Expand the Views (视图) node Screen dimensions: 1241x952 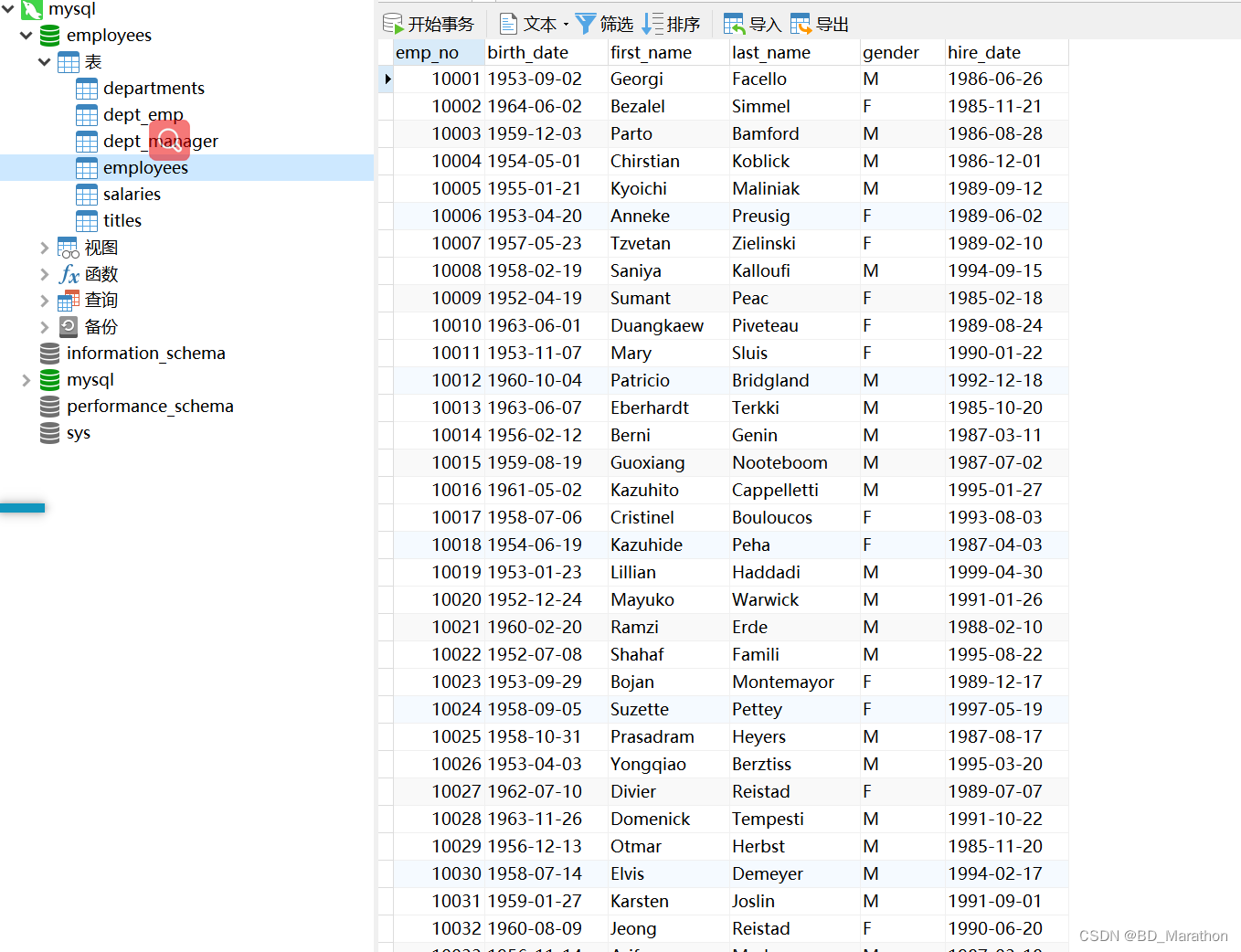coord(45,248)
